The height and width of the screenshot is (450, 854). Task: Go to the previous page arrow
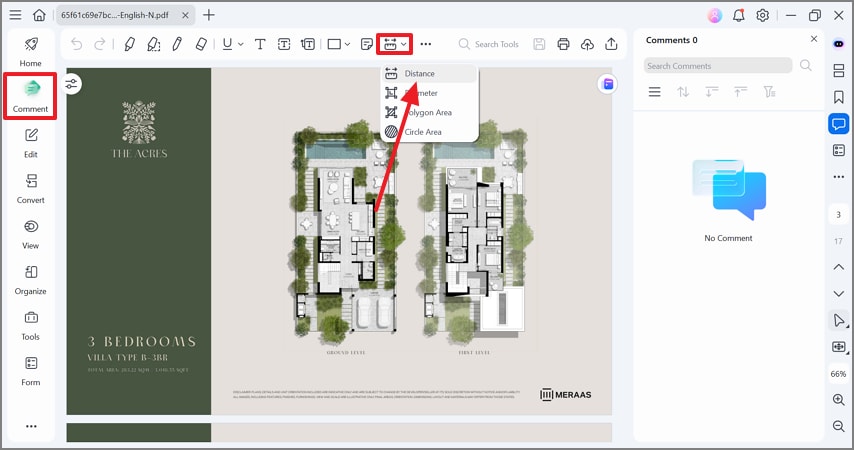click(x=839, y=267)
